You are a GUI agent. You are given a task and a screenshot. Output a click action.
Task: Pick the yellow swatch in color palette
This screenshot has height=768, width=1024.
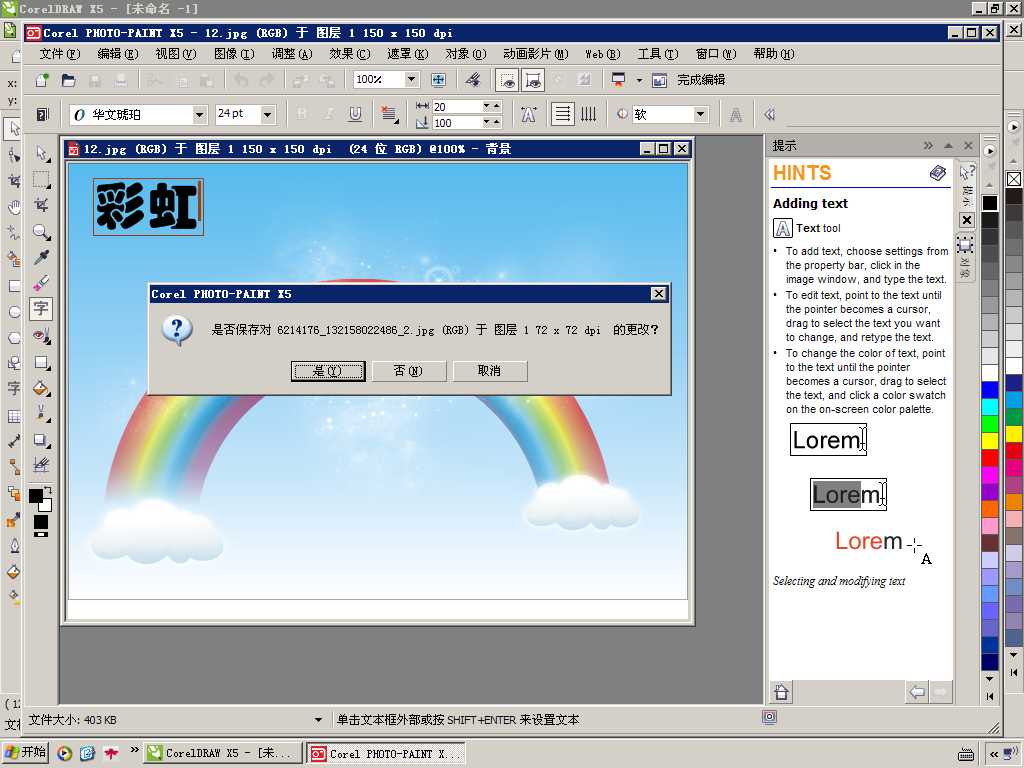point(989,441)
